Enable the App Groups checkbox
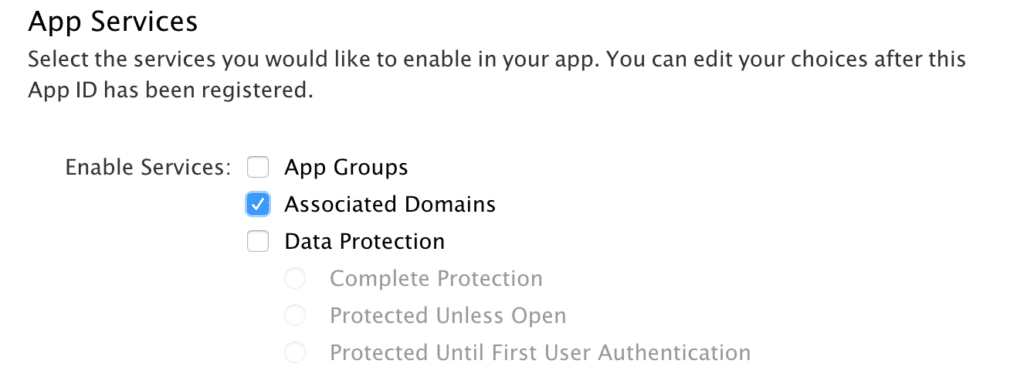Image resolution: width=1024 pixels, height=391 pixels. pos(258,168)
